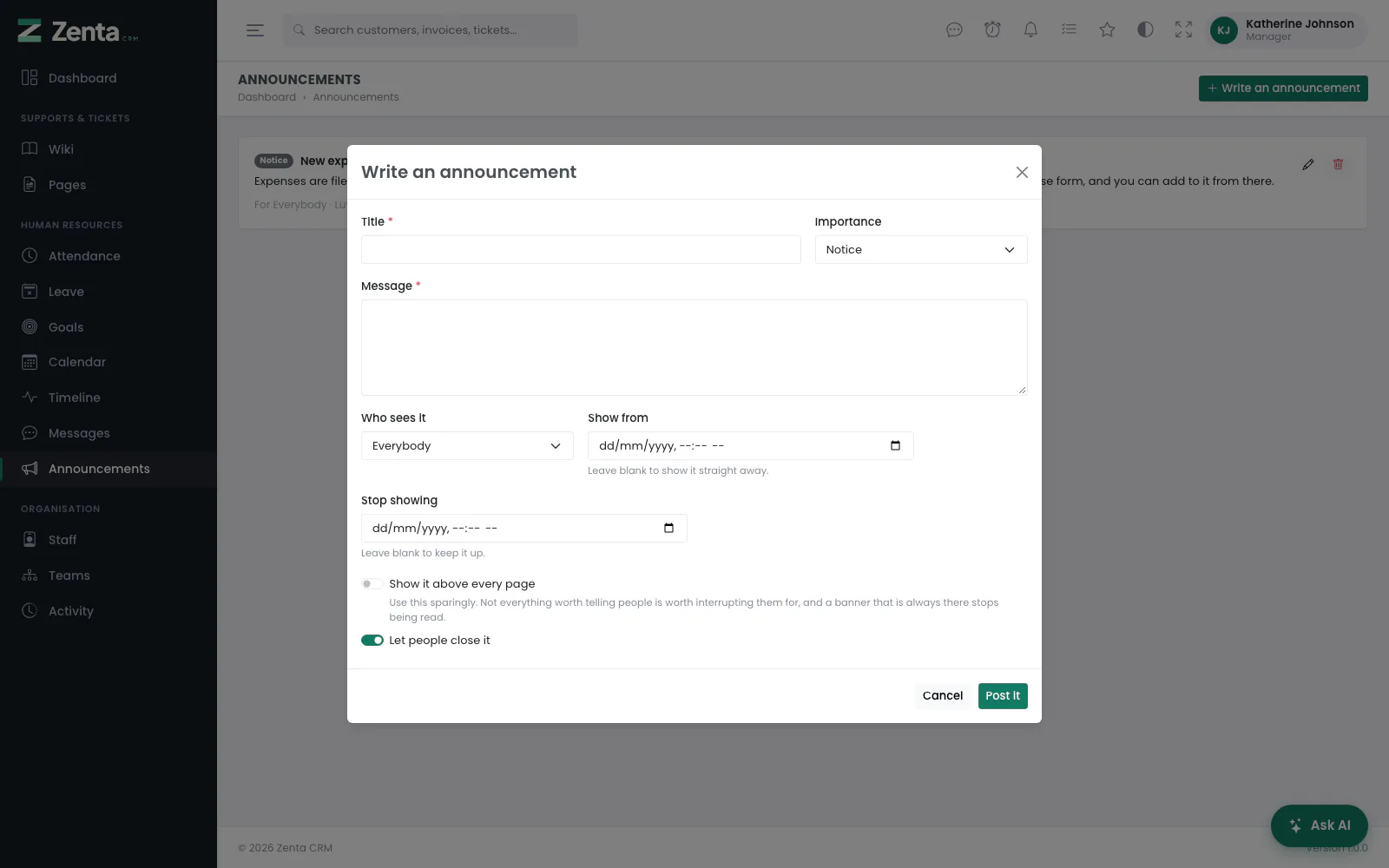The image size is (1389, 868).
Task: Click the Zenta CRM logo
Action: point(78,31)
